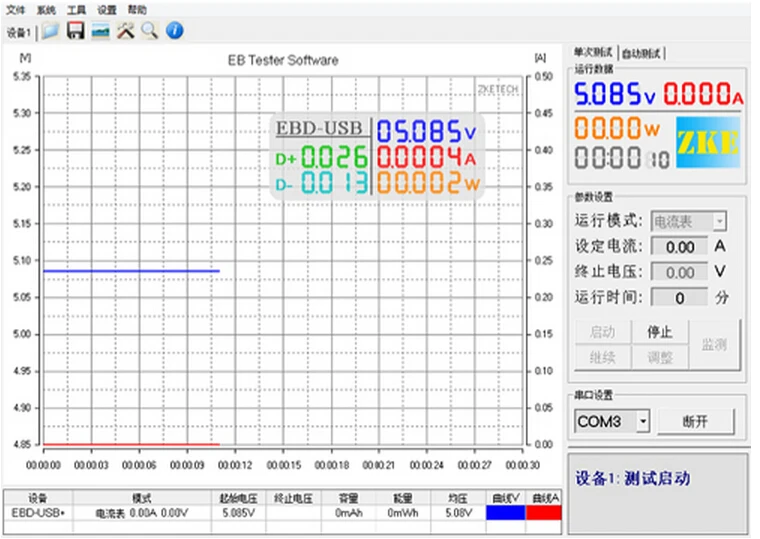Open settings via the hammer and wrench icon
Screen dimensions: 760x539
pyautogui.click(x=126, y=31)
